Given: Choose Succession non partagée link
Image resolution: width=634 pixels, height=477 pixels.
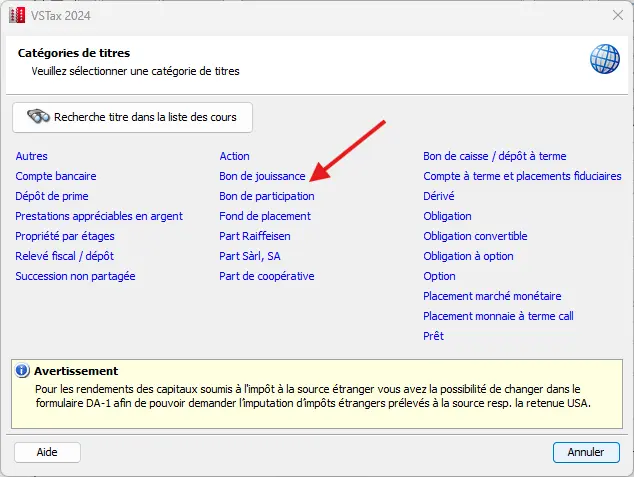Looking at the screenshot, I should point(75,276).
